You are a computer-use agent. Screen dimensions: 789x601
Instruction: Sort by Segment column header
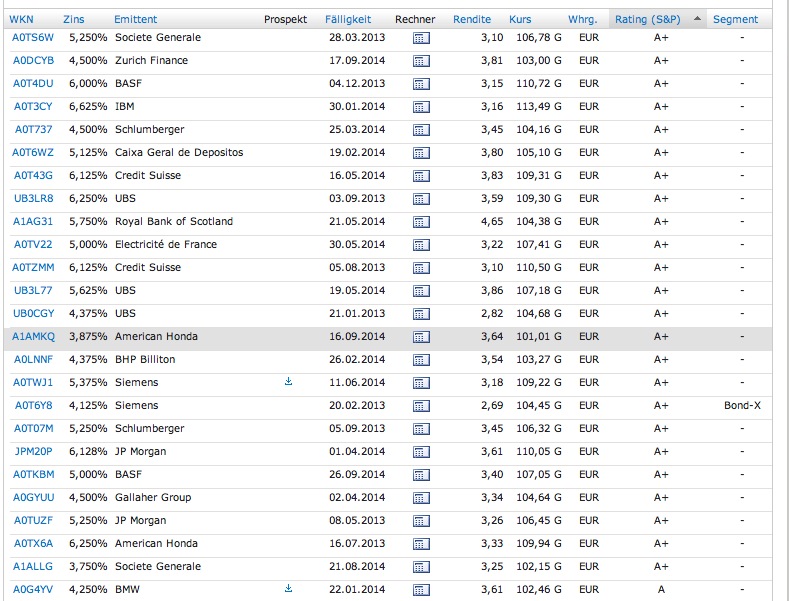pos(735,19)
